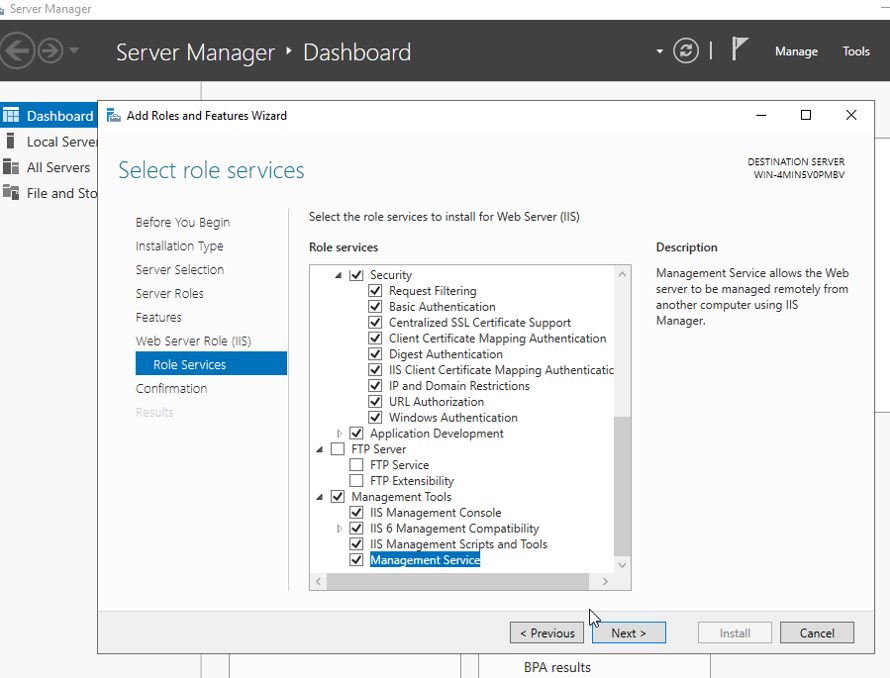Click the Local Server icon in sidebar
890x678 pixels.
point(10,140)
